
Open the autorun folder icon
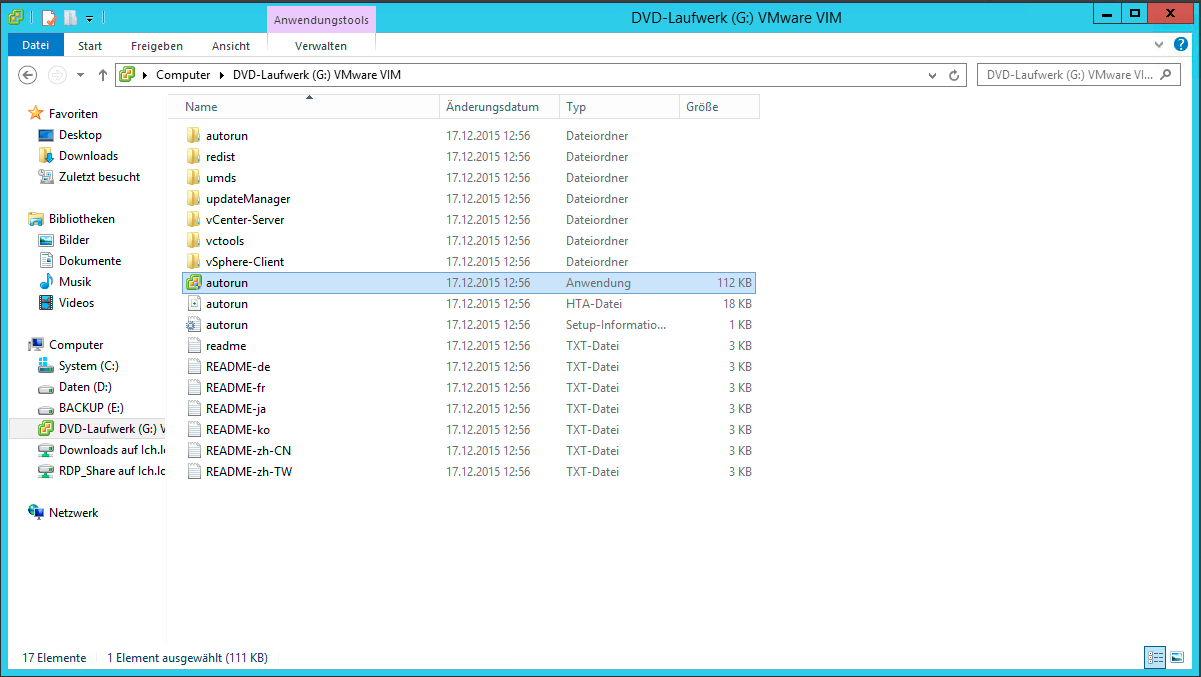[194, 135]
